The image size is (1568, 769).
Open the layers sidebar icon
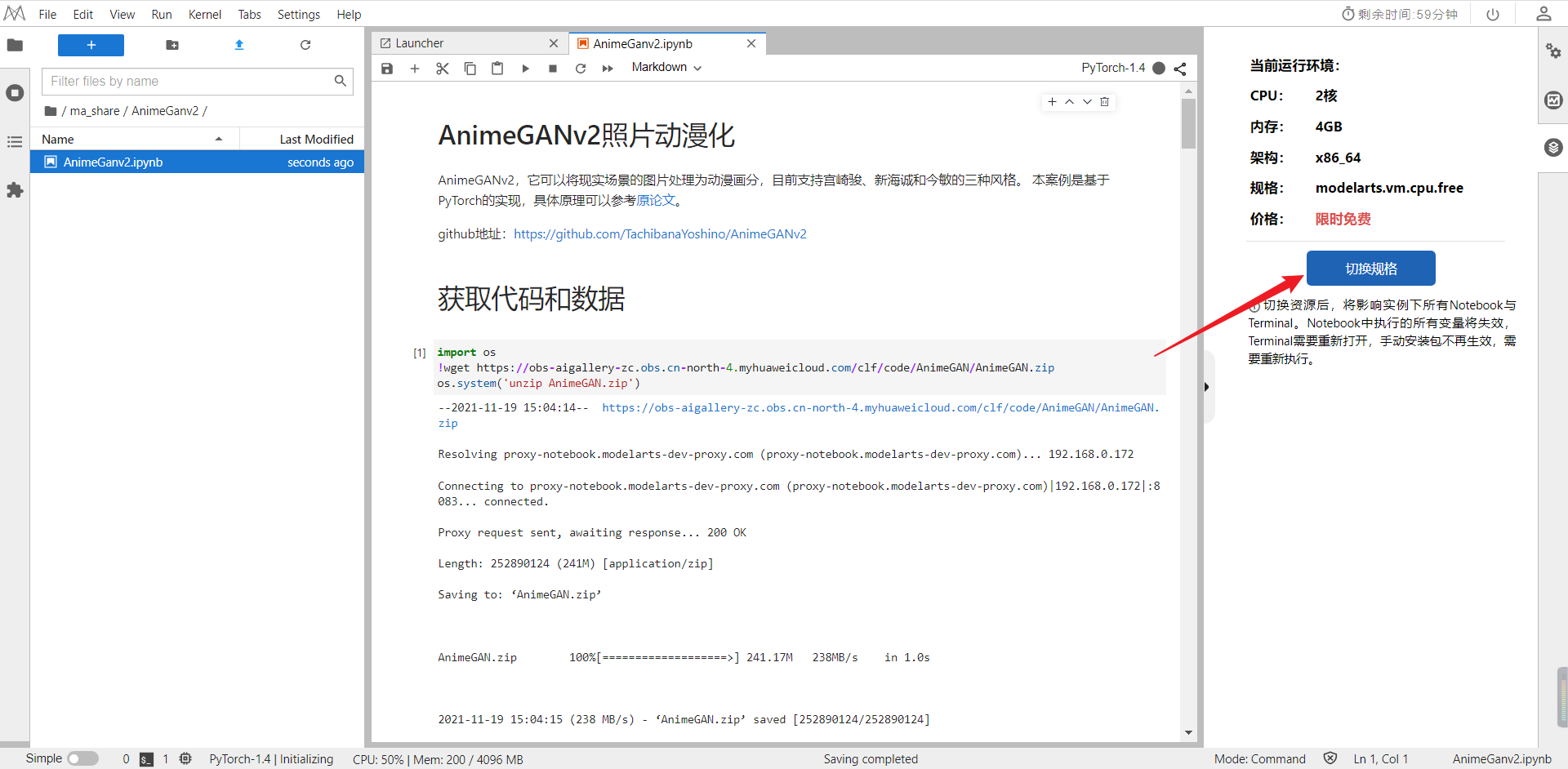tap(1553, 148)
